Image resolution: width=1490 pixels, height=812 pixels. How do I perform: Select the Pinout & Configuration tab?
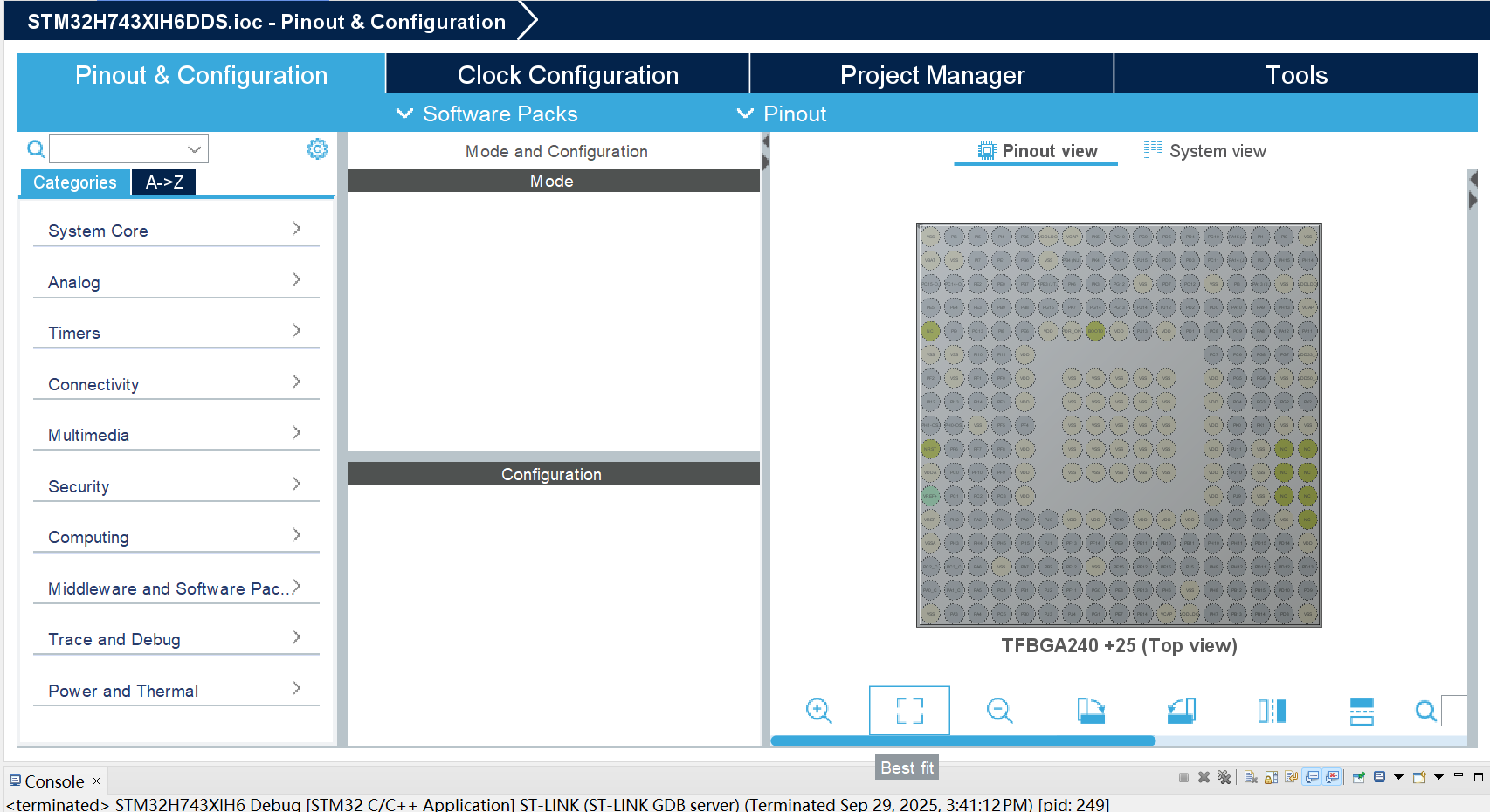click(201, 74)
